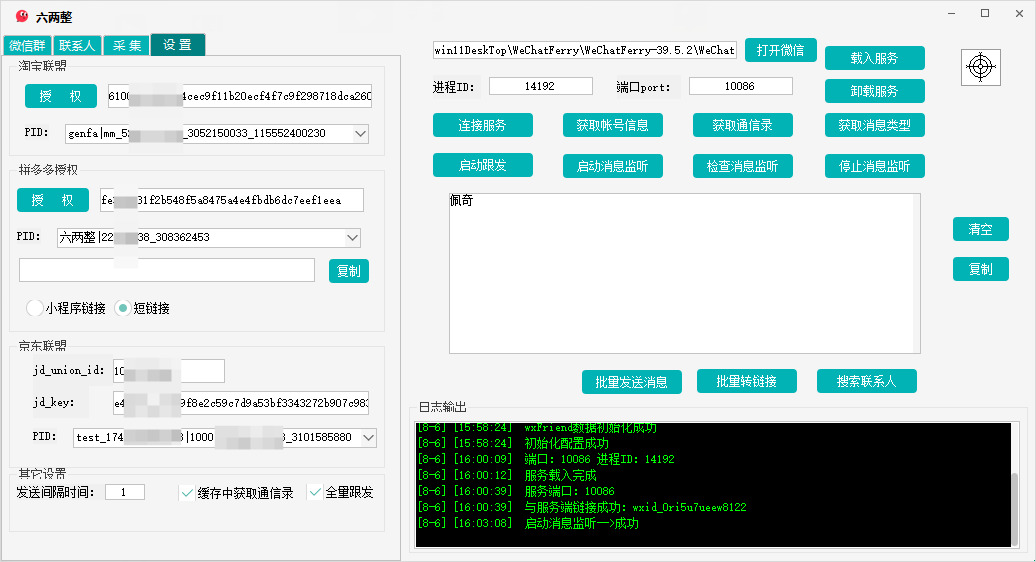Maximize the 六两整 window
This screenshot has height=562, width=1036.
985,14
